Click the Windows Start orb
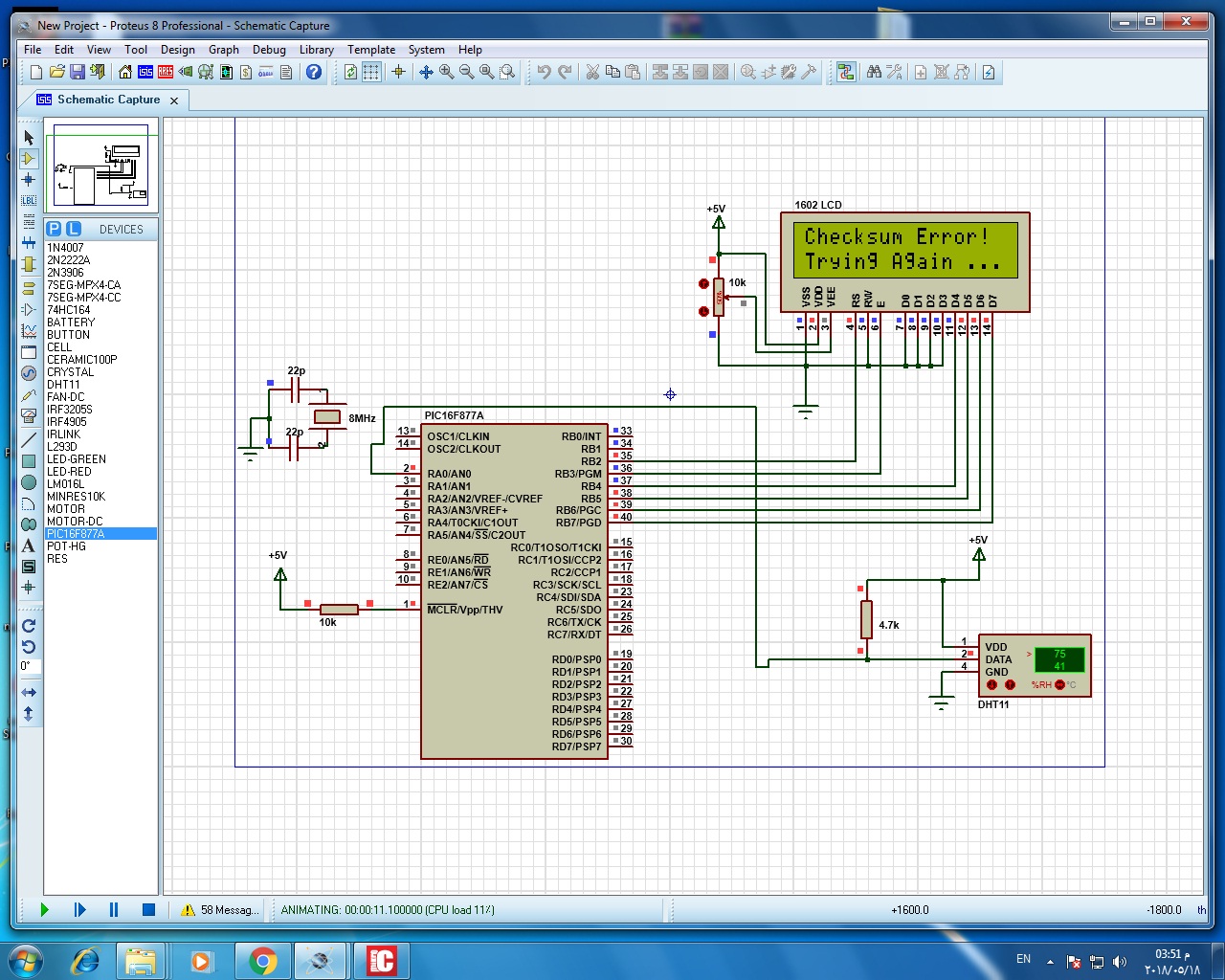 25,961
